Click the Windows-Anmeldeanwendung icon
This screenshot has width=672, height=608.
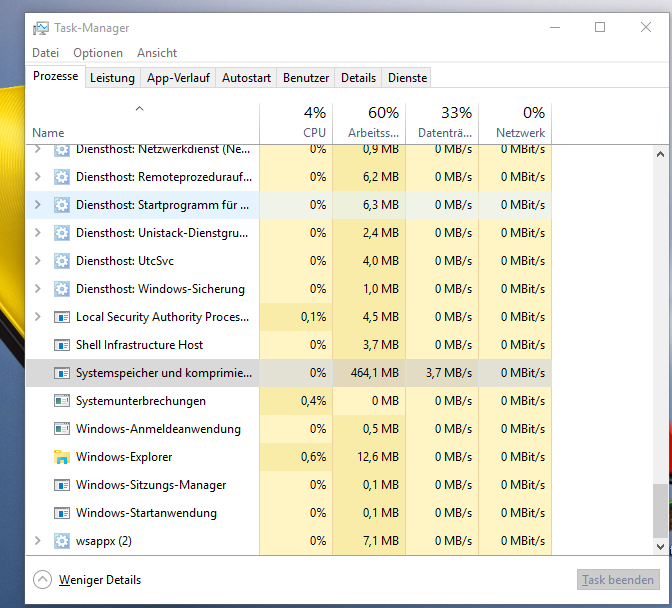(62, 429)
